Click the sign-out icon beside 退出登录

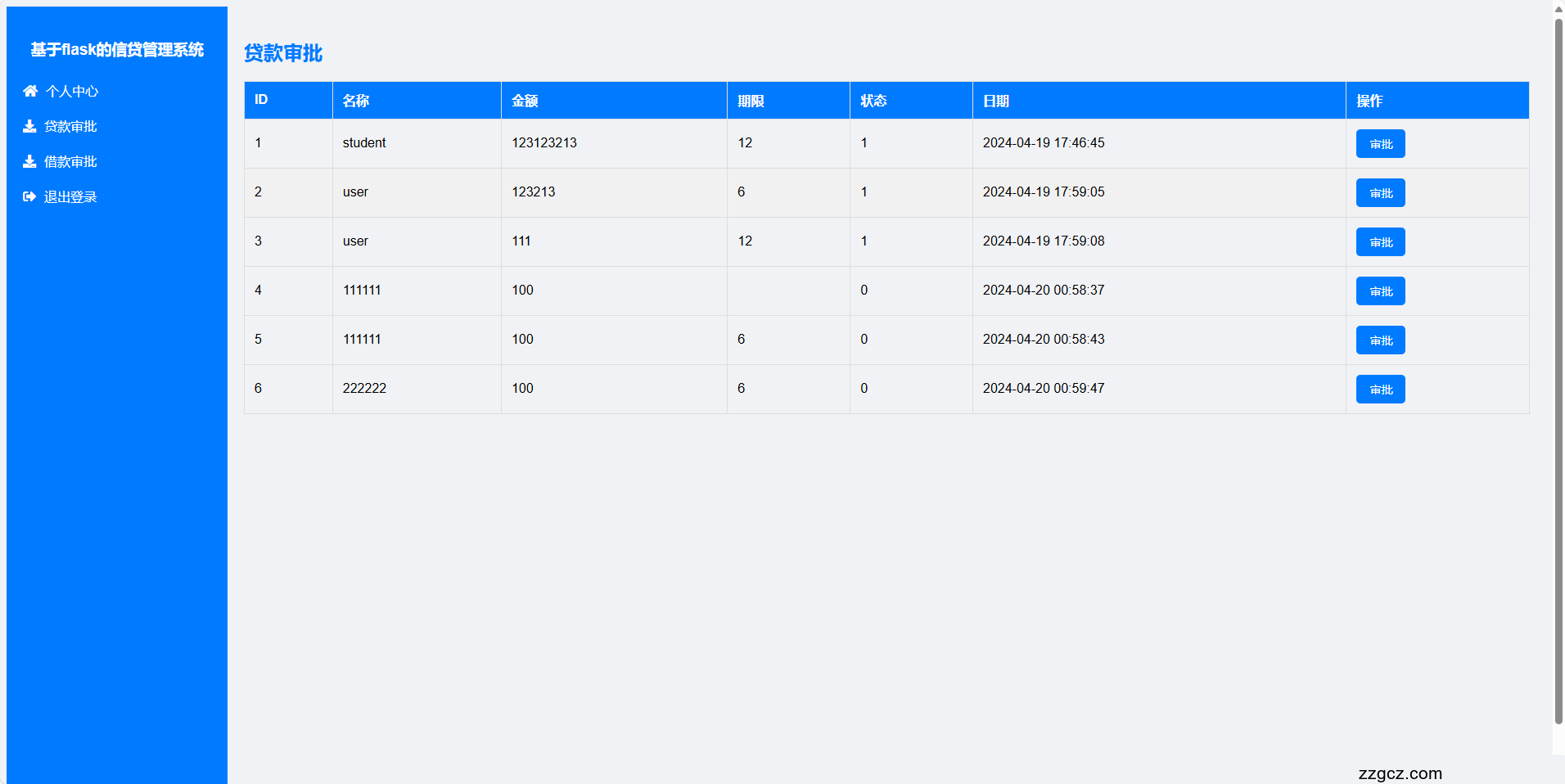pyautogui.click(x=29, y=196)
